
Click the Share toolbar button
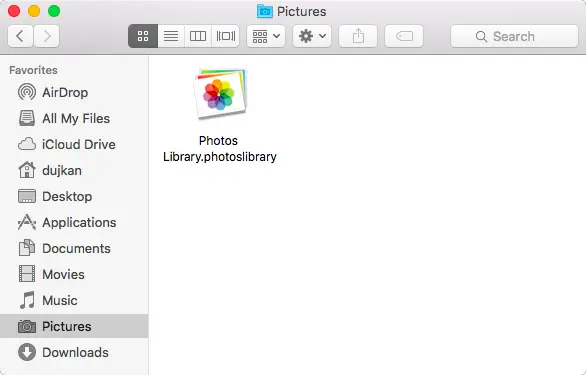(358, 36)
